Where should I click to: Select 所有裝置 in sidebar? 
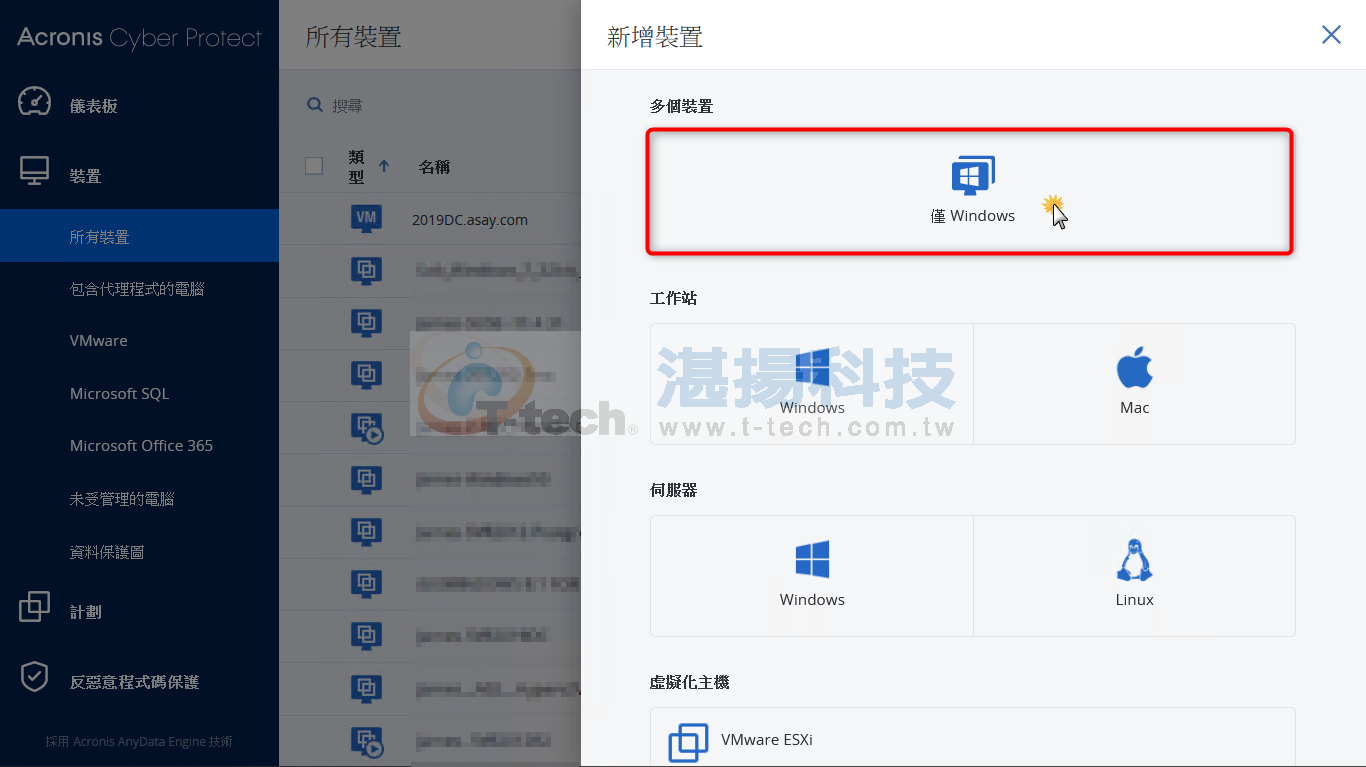pos(139,236)
